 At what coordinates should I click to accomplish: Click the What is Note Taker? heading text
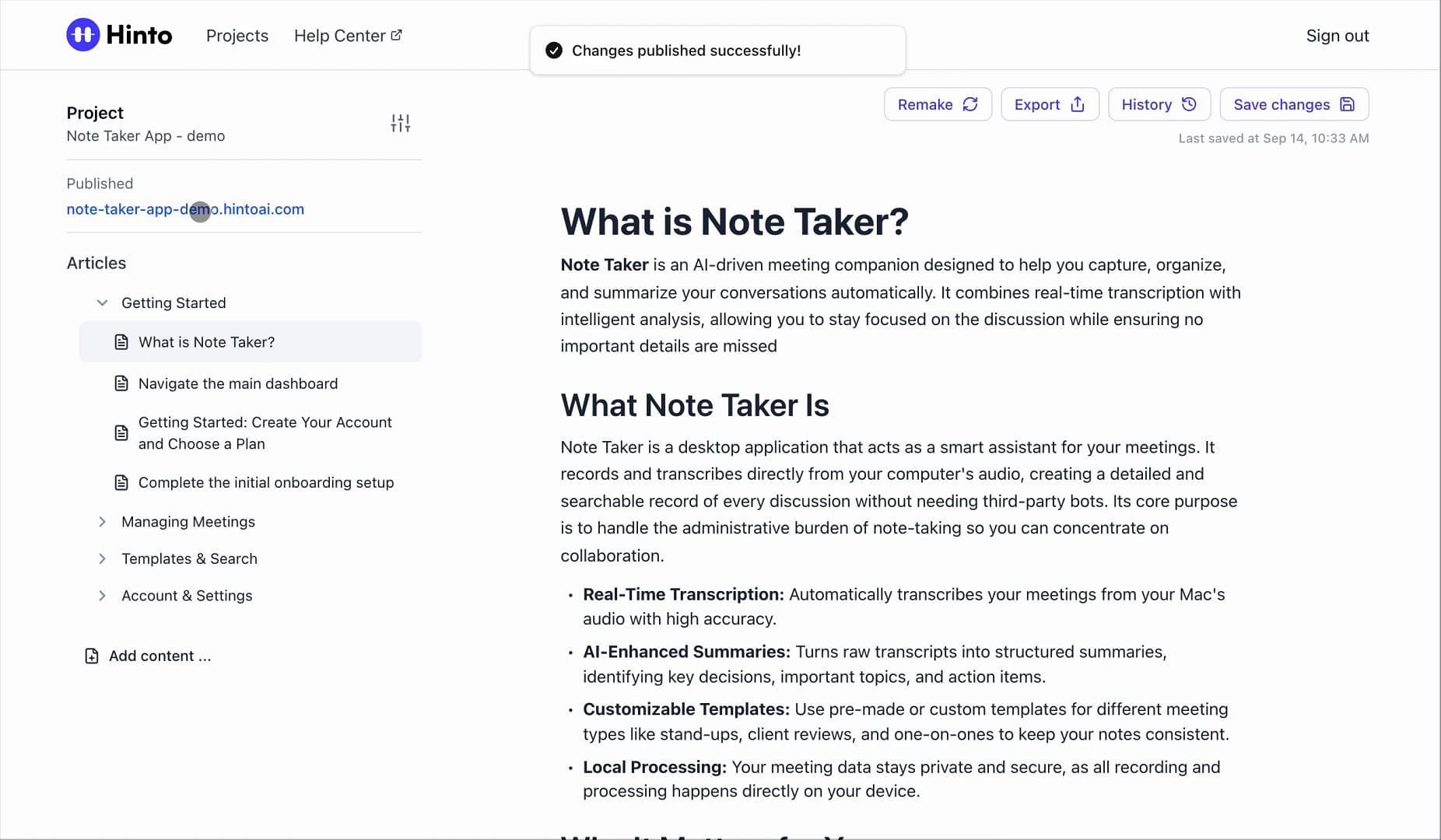735,222
